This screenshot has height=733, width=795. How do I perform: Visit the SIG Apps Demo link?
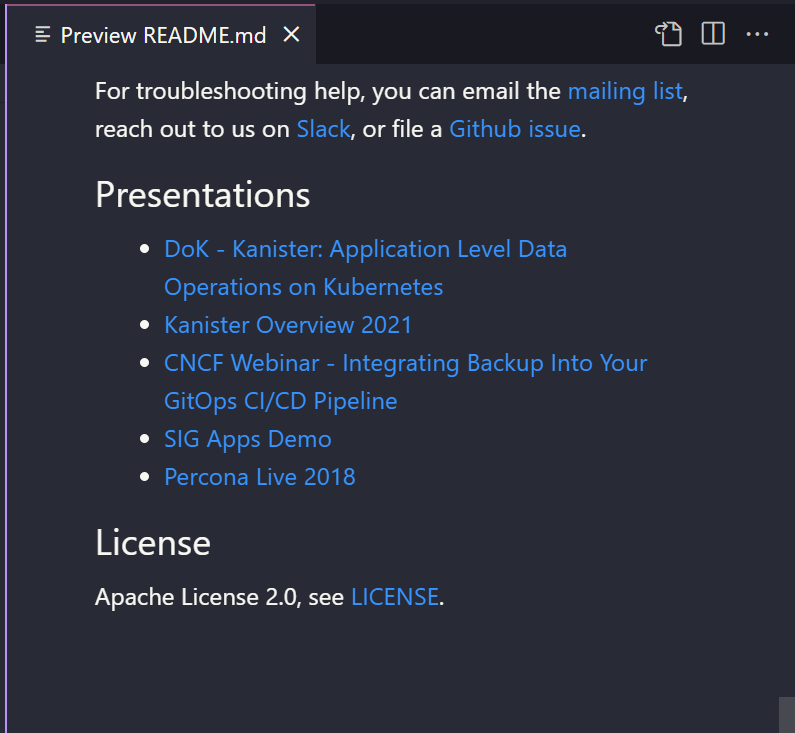pos(248,439)
